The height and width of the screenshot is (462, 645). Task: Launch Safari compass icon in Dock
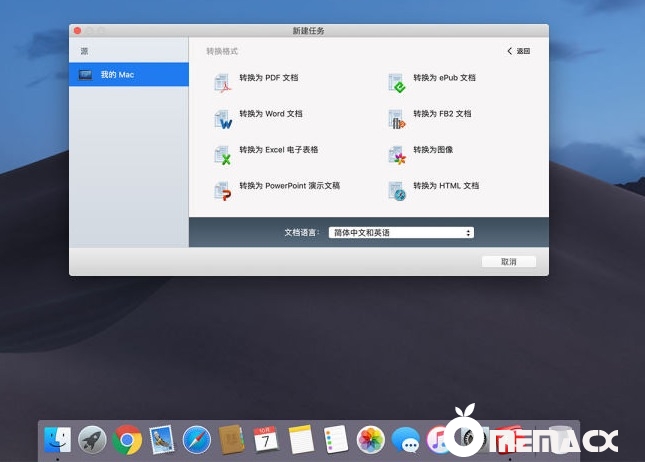[x=197, y=440]
